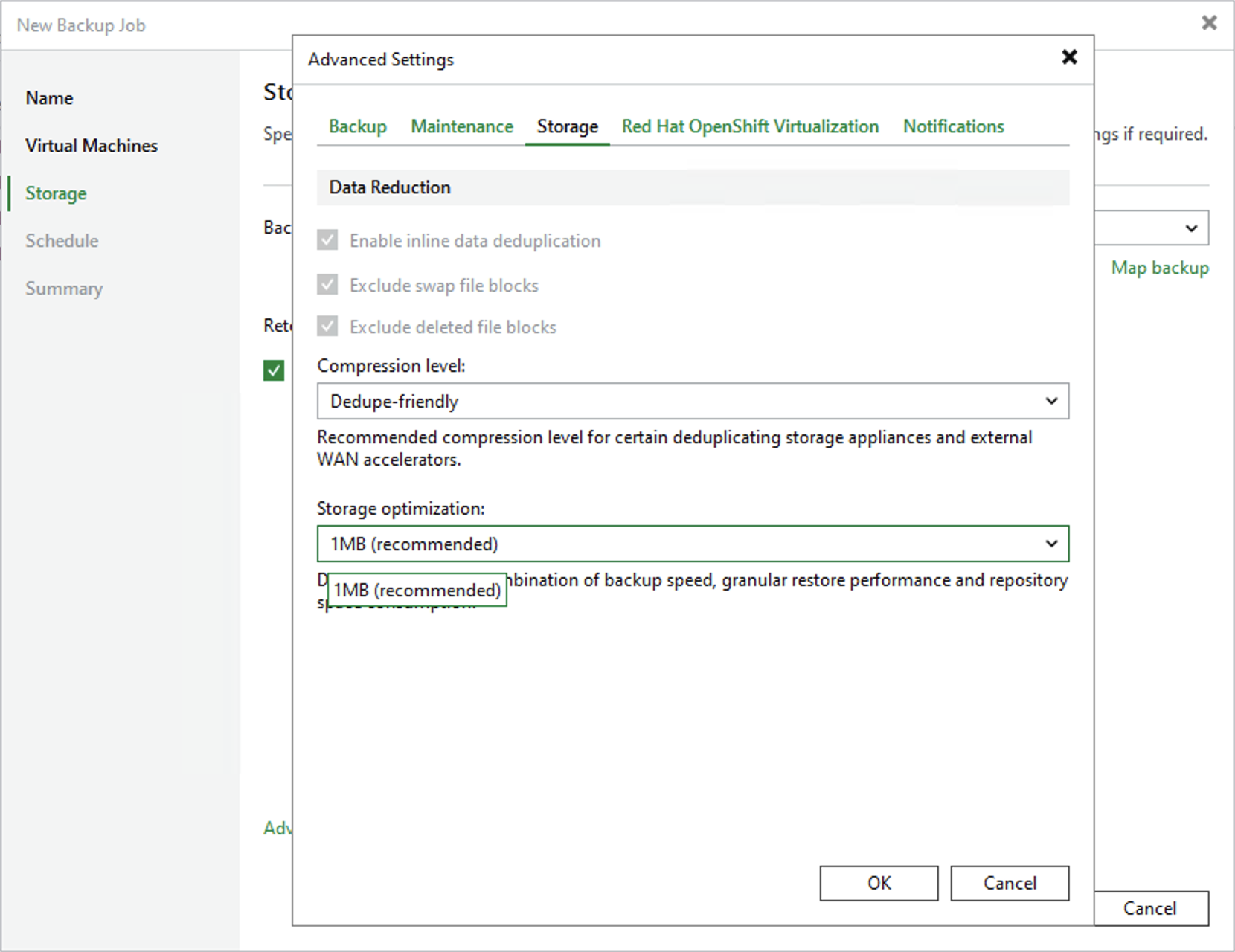Click the Data Reduction section header
This screenshot has width=1235, height=952.
pos(693,187)
